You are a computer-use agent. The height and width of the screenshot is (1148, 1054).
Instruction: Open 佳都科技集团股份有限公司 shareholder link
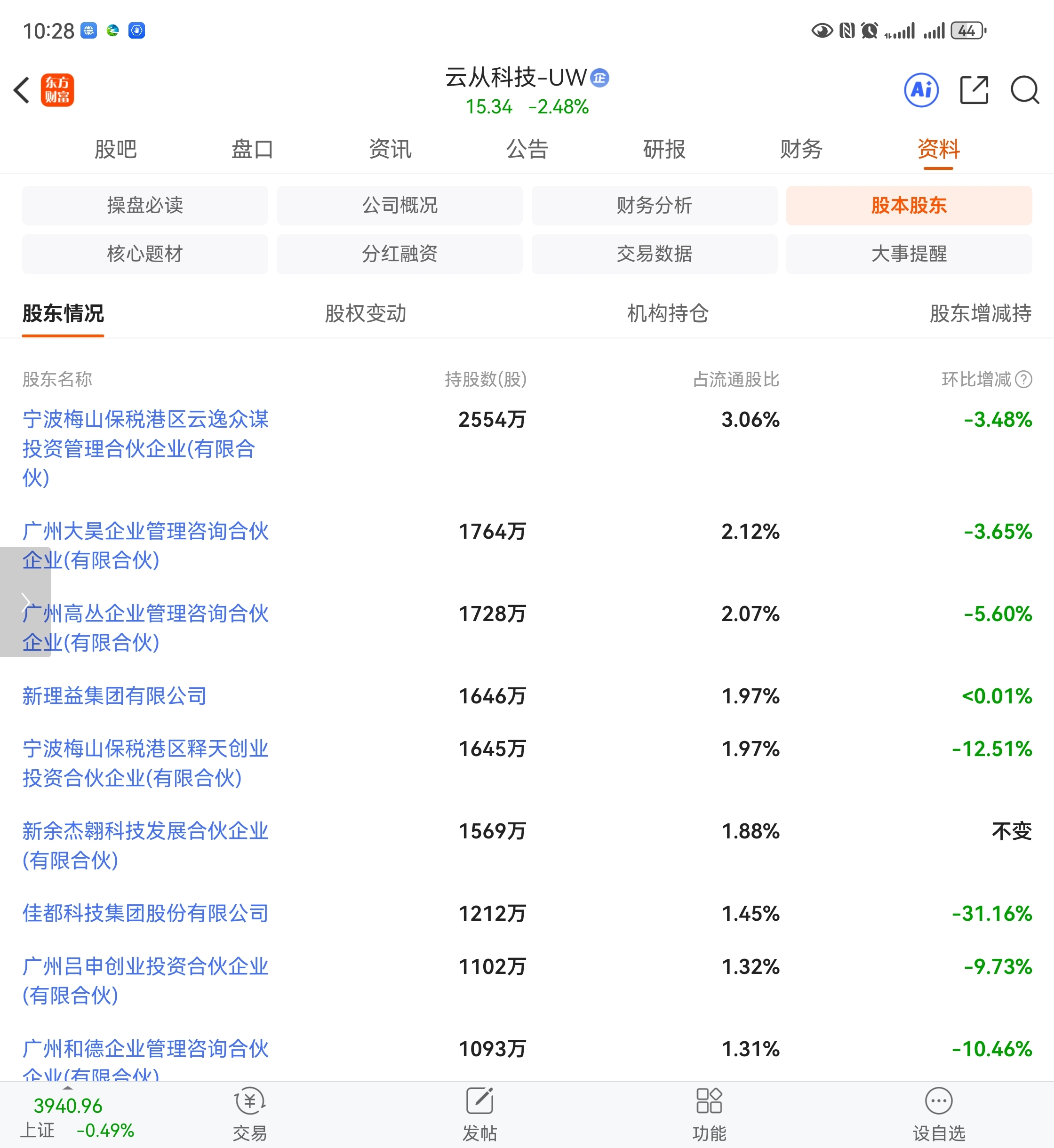(145, 913)
